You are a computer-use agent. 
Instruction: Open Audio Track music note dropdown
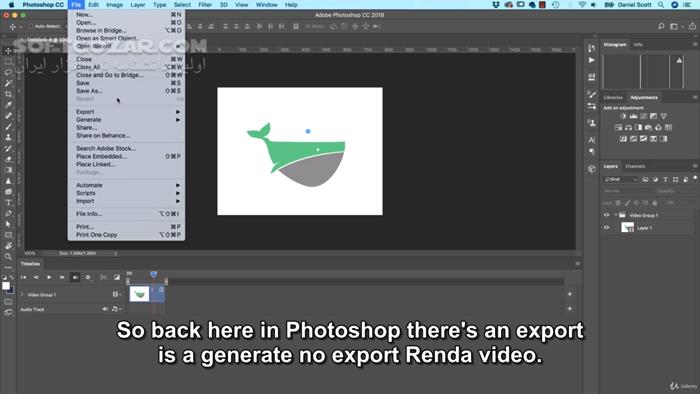coord(116,309)
